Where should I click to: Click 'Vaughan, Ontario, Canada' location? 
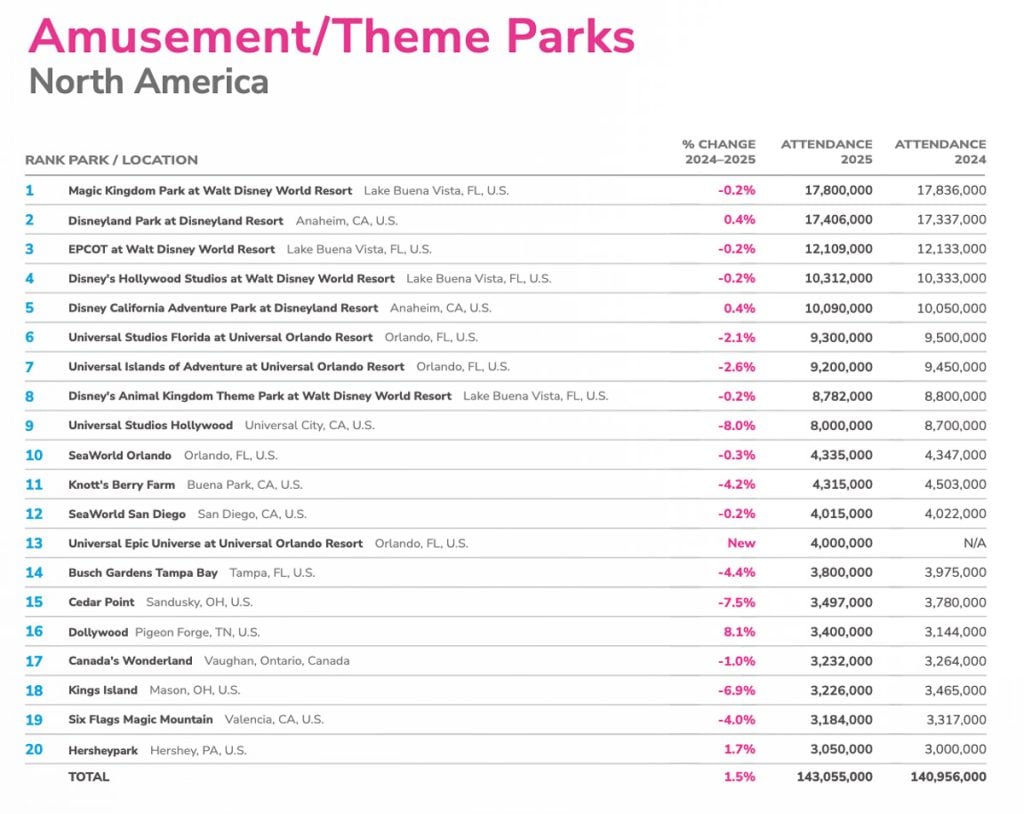click(277, 661)
